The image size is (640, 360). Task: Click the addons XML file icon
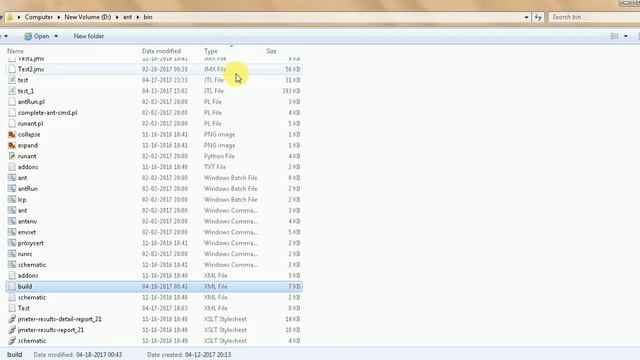point(12,276)
